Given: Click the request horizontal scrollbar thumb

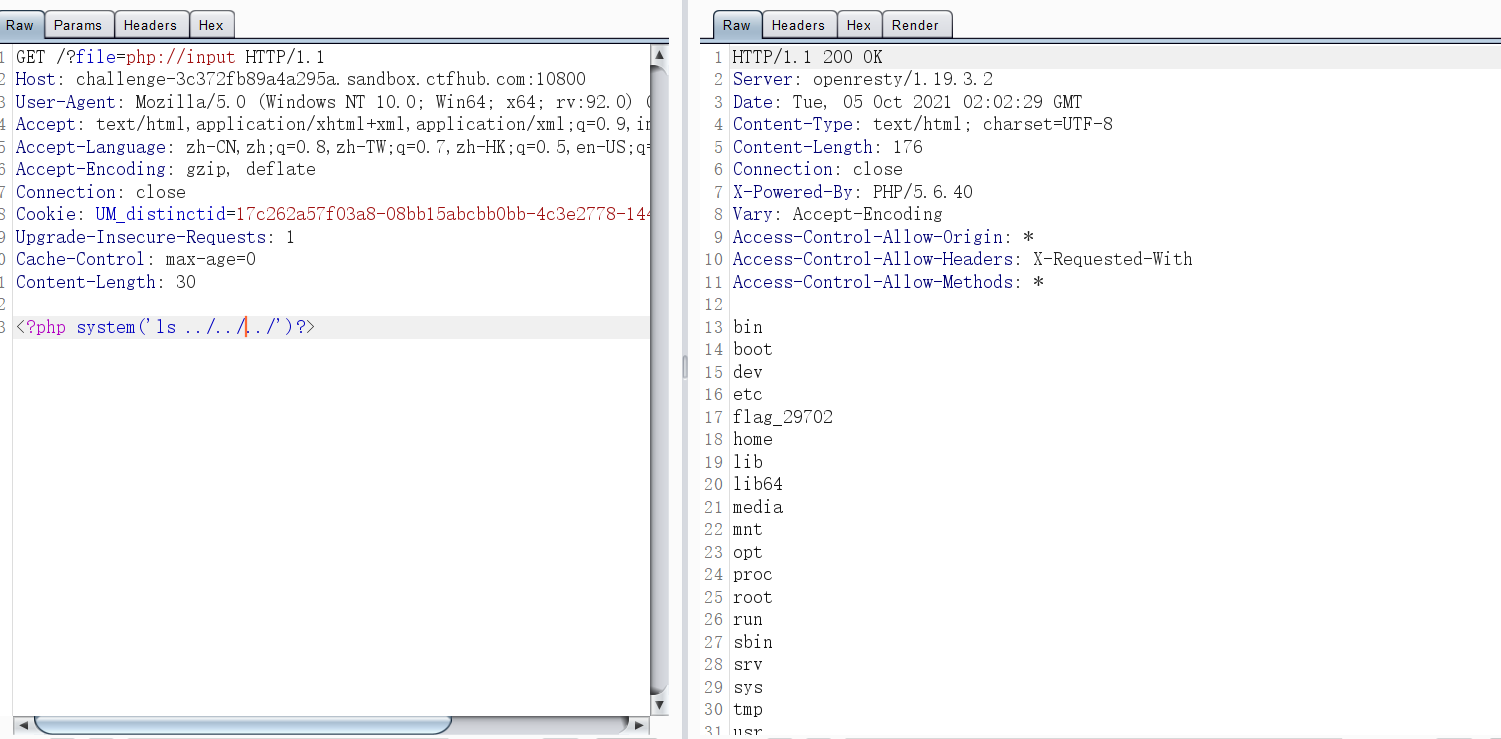Looking at the screenshot, I should pyautogui.click(x=242, y=724).
